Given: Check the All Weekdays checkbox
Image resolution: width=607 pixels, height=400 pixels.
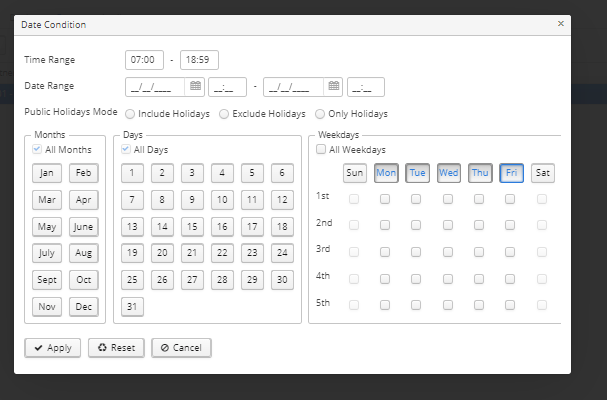Looking at the screenshot, I should pos(321,149).
